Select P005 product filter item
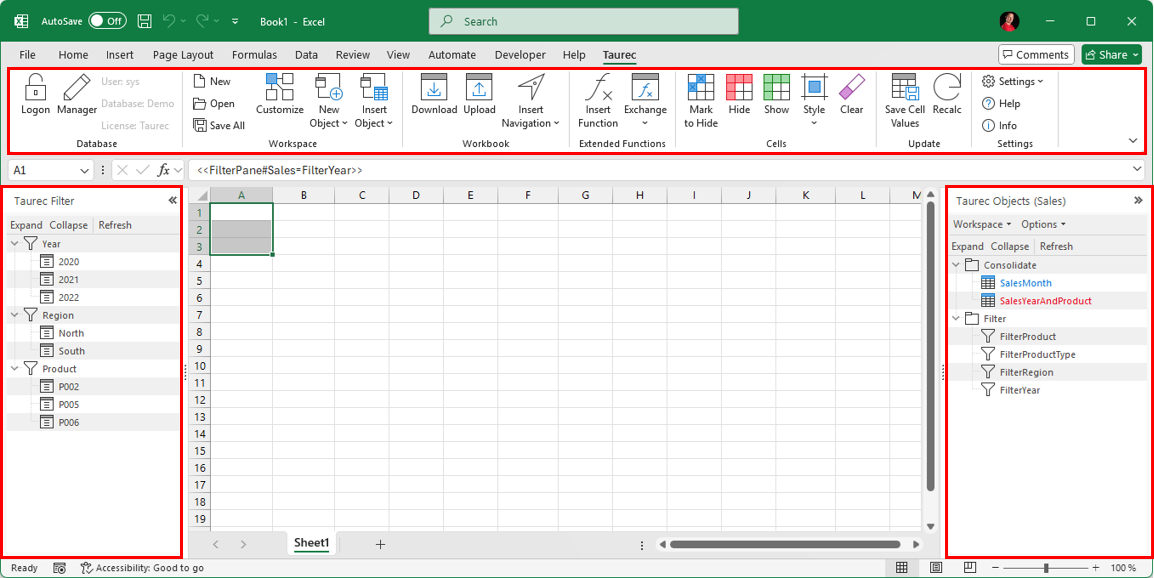Viewport: 1154px width, 578px height. (68, 405)
